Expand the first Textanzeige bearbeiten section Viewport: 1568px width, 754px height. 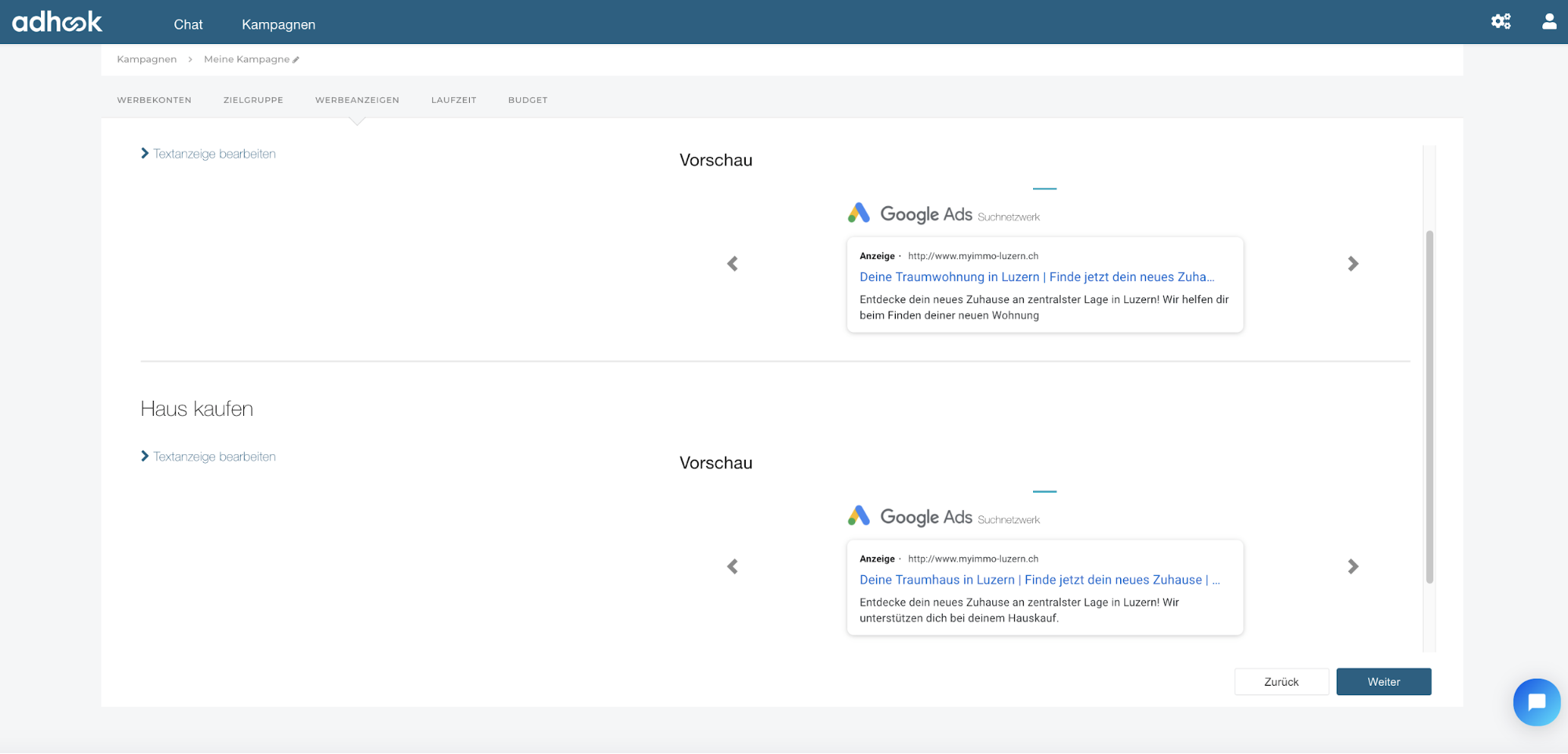point(208,154)
